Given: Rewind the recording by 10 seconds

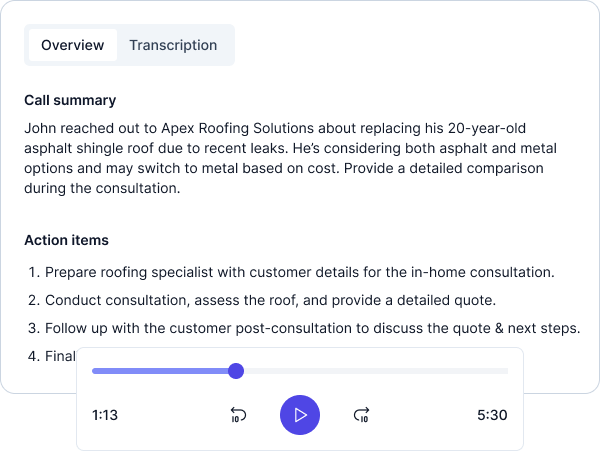Looking at the screenshot, I should coord(238,415).
